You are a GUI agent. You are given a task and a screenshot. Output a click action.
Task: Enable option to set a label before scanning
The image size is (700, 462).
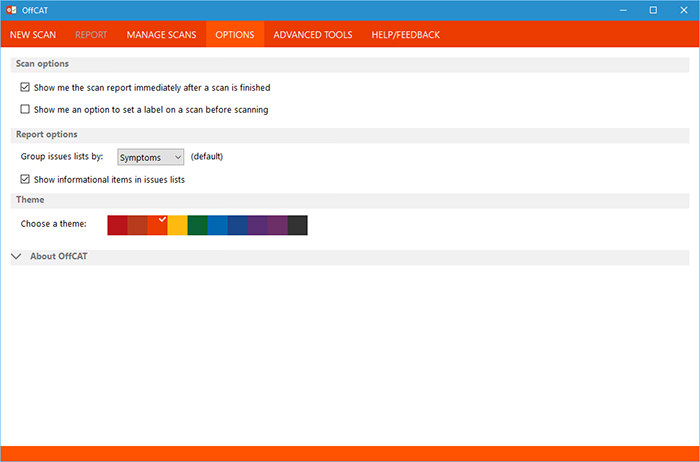[x=25, y=109]
